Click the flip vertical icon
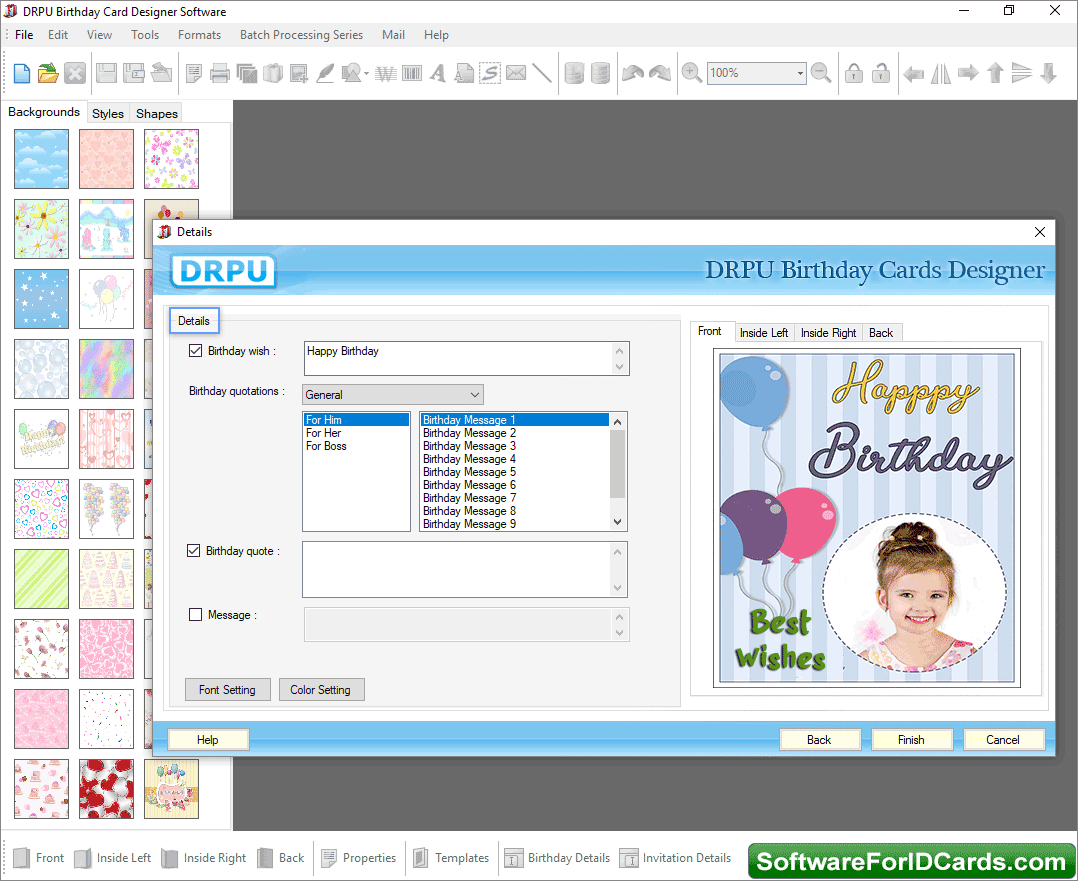This screenshot has height=881, width=1078. click(x=1022, y=73)
